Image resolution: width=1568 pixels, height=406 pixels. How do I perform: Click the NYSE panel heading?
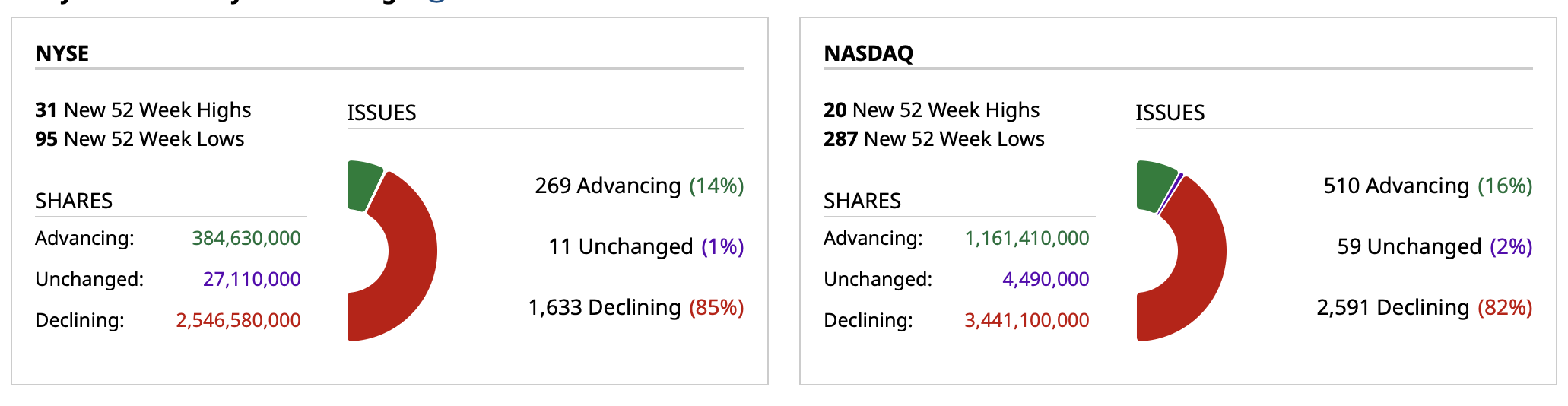pos(62,53)
